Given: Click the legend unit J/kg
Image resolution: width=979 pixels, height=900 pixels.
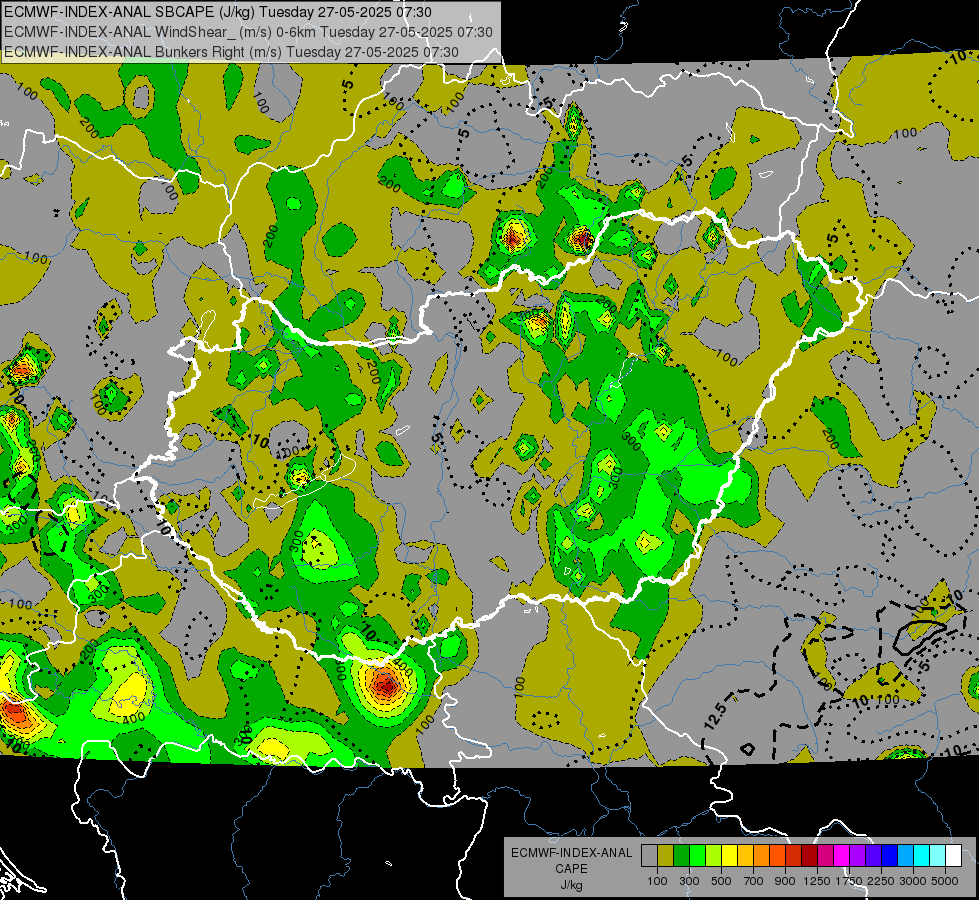Looking at the screenshot, I should 572,885.
